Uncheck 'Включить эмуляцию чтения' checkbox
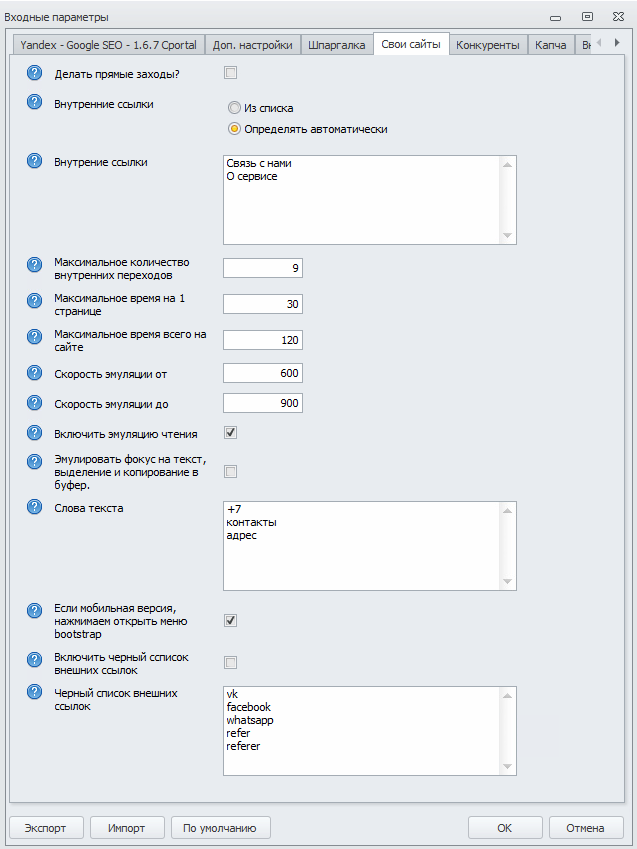Image resolution: width=637 pixels, height=849 pixels. pos(231,433)
